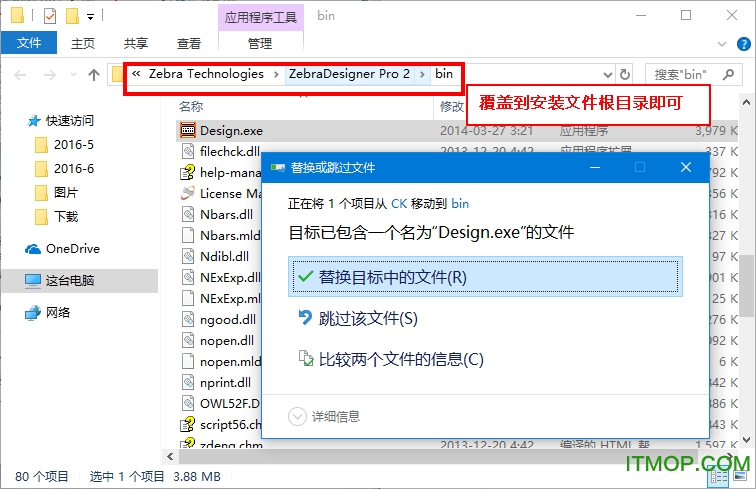Switch to large icons view in status bar
Viewport: 756px width, 489px height.
[x=740, y=476]
